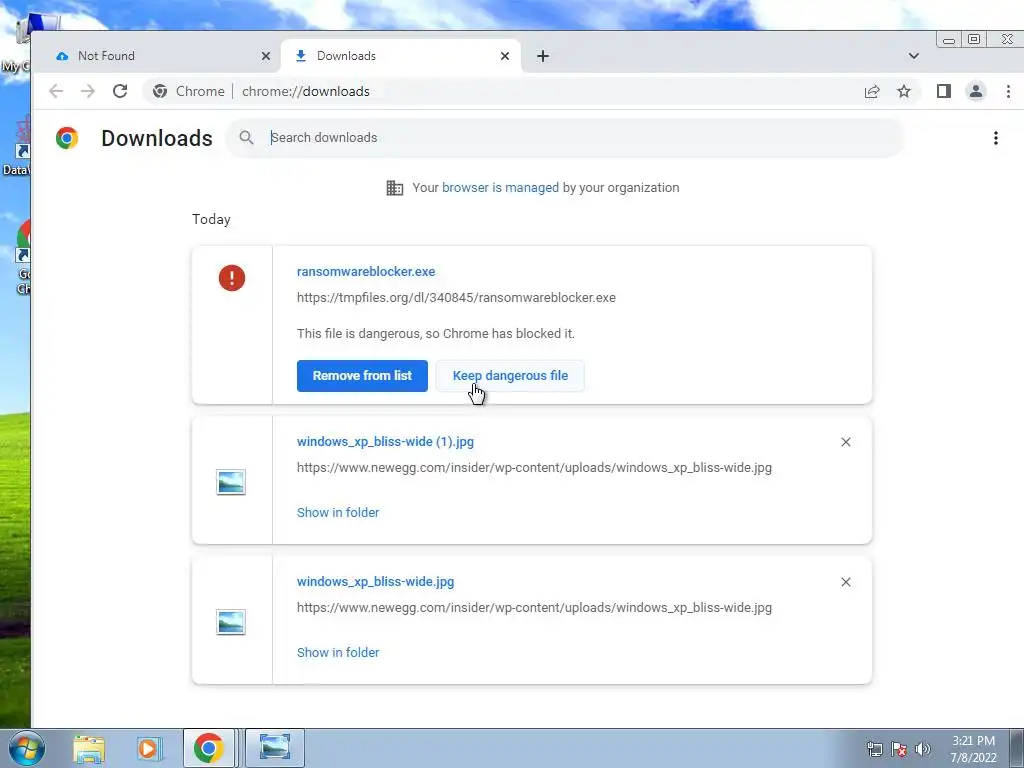Open a new tab with plus button
The height and width of the screenshot is (768, 1024).
tap(543, 56)
